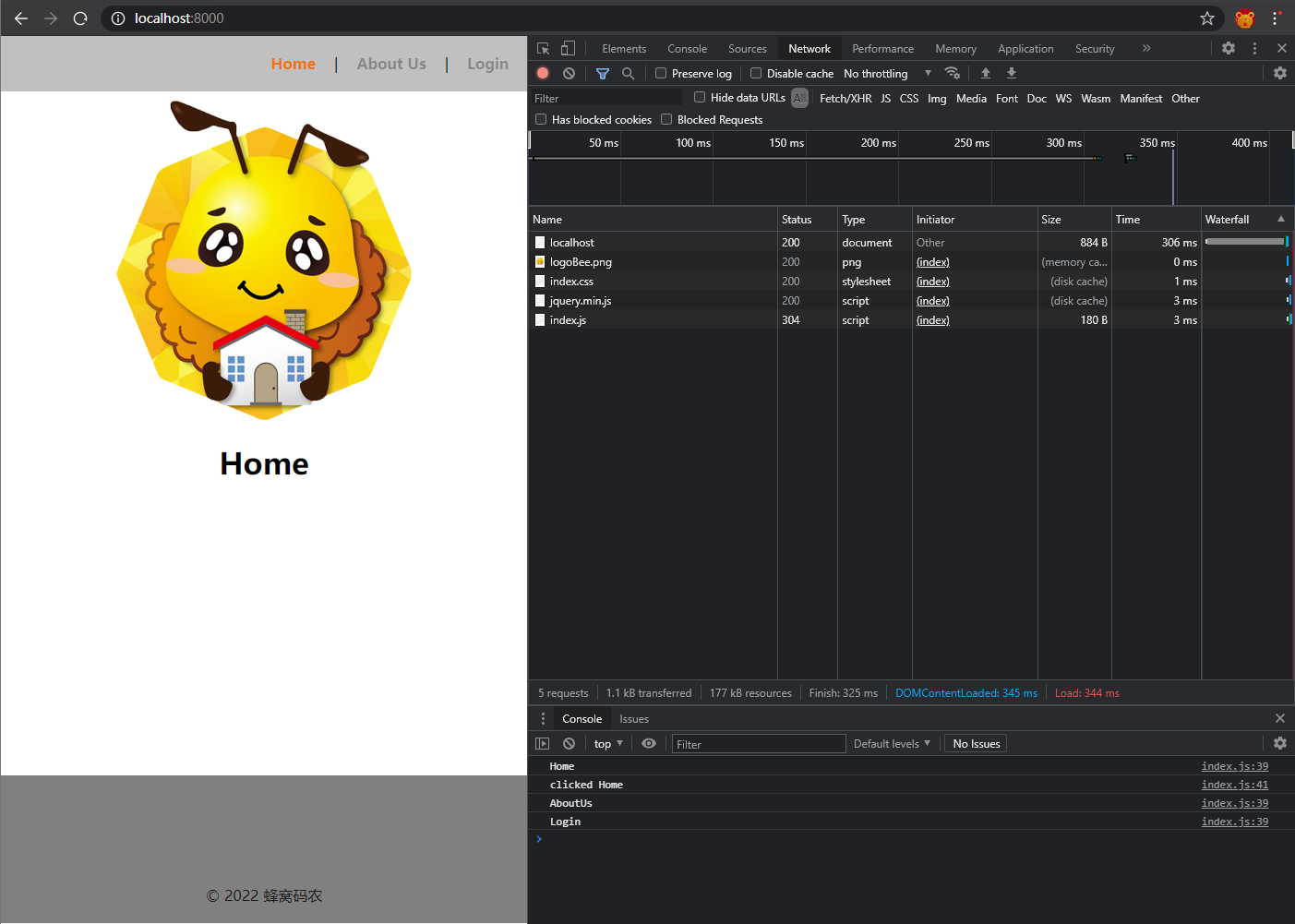Activate the inspect element cursor tool
Viewport: 1295px width, 924px height.
click(543, 48)
